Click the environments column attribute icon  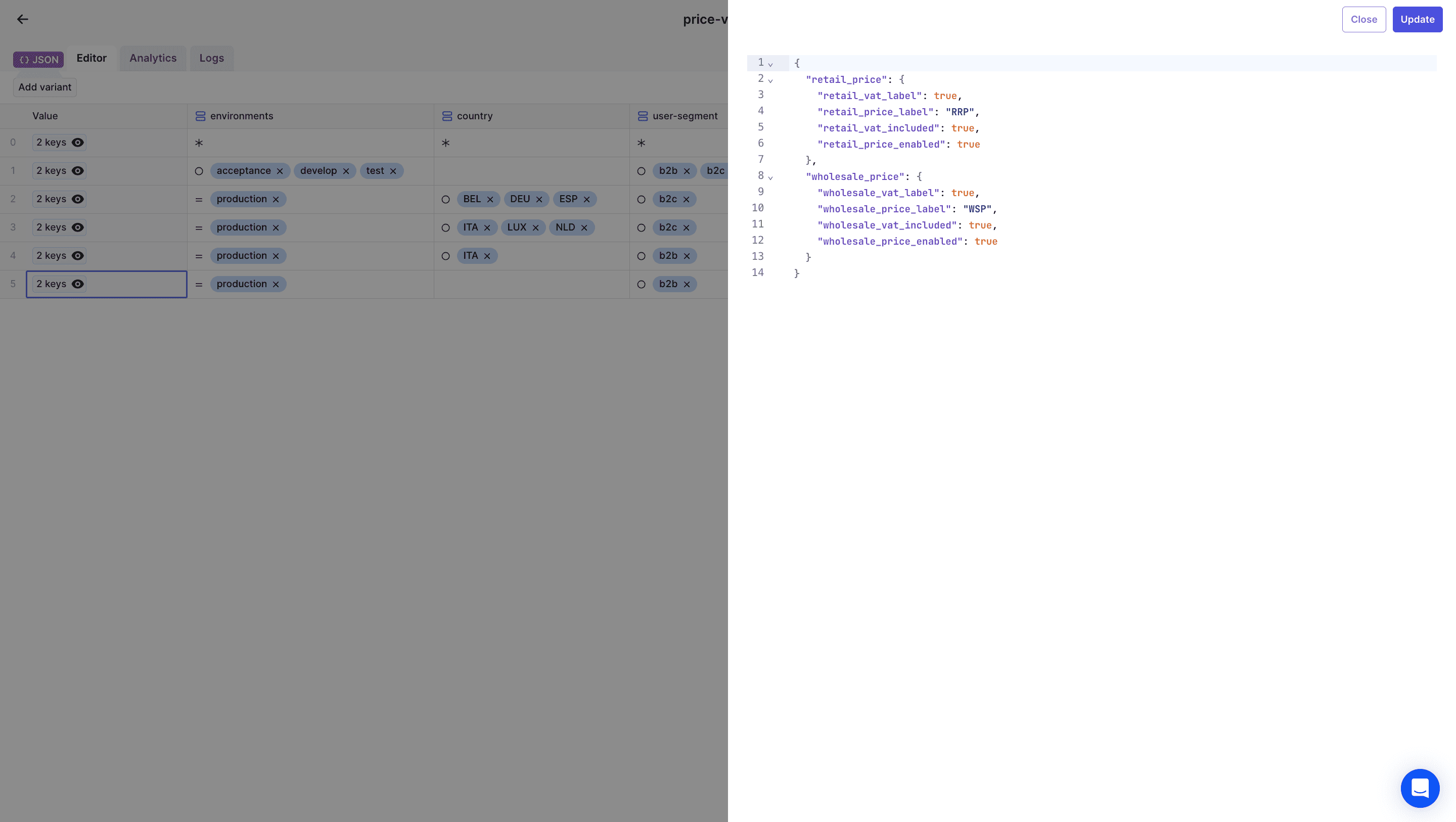[200, 116]
